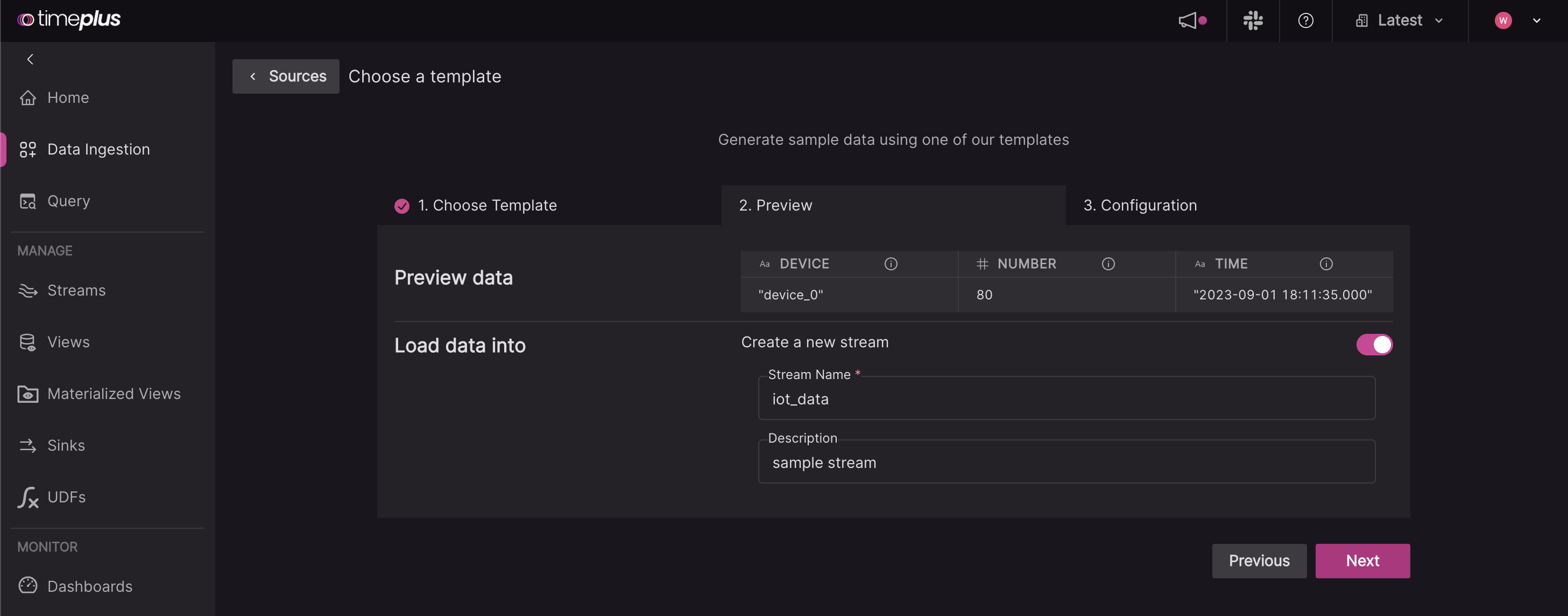Expand the Latest workspace dropdown
Screen dimensions: 1568x616
[1438, 20]
